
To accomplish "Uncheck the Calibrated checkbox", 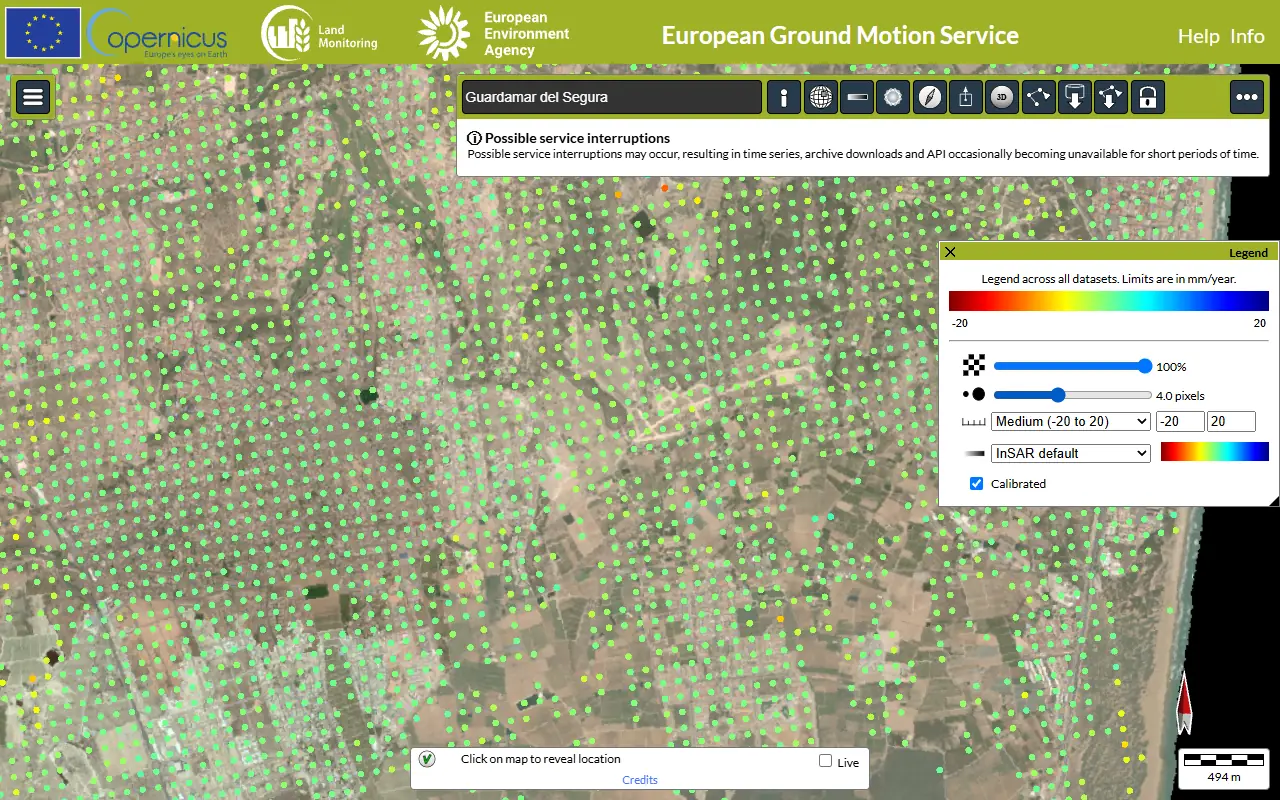I will pos(977,483).
